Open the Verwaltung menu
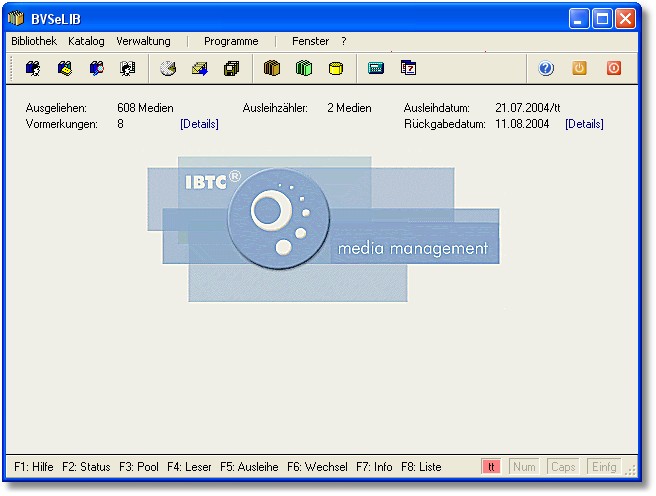The image size is (656, 496). 143,41
